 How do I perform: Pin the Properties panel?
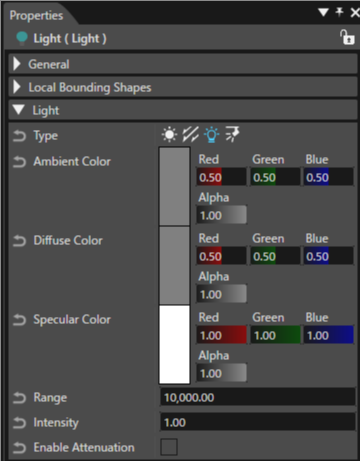(339, 12)
